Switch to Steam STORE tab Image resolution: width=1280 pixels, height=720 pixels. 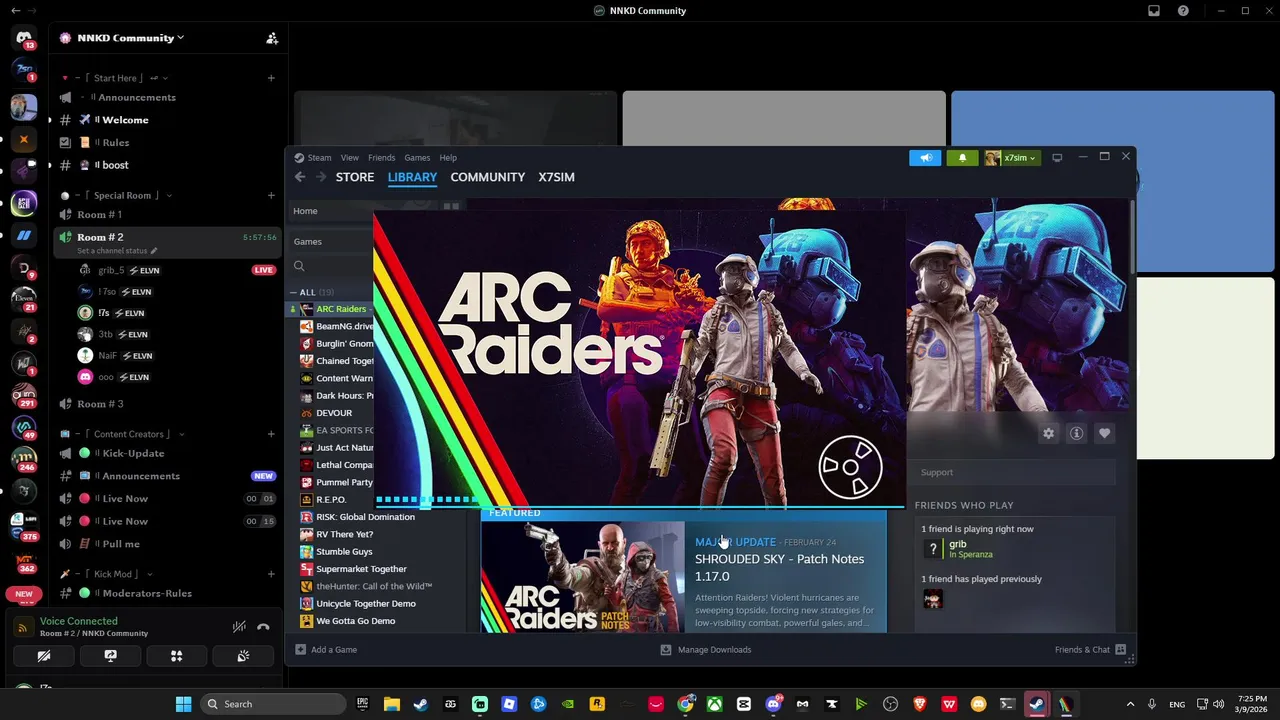(355, 177)
